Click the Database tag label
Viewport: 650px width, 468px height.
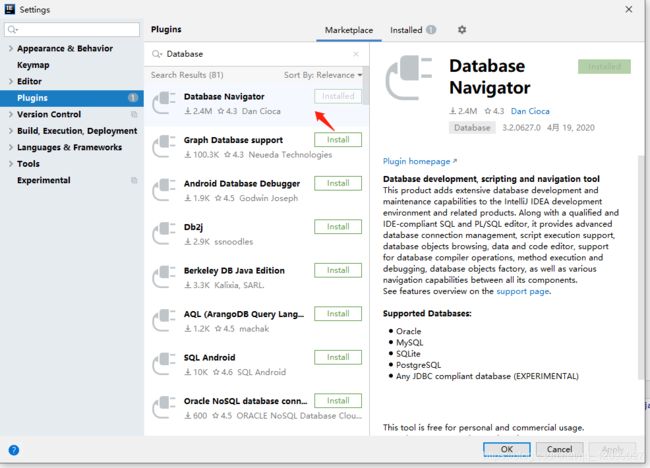[x=472, y=128]
